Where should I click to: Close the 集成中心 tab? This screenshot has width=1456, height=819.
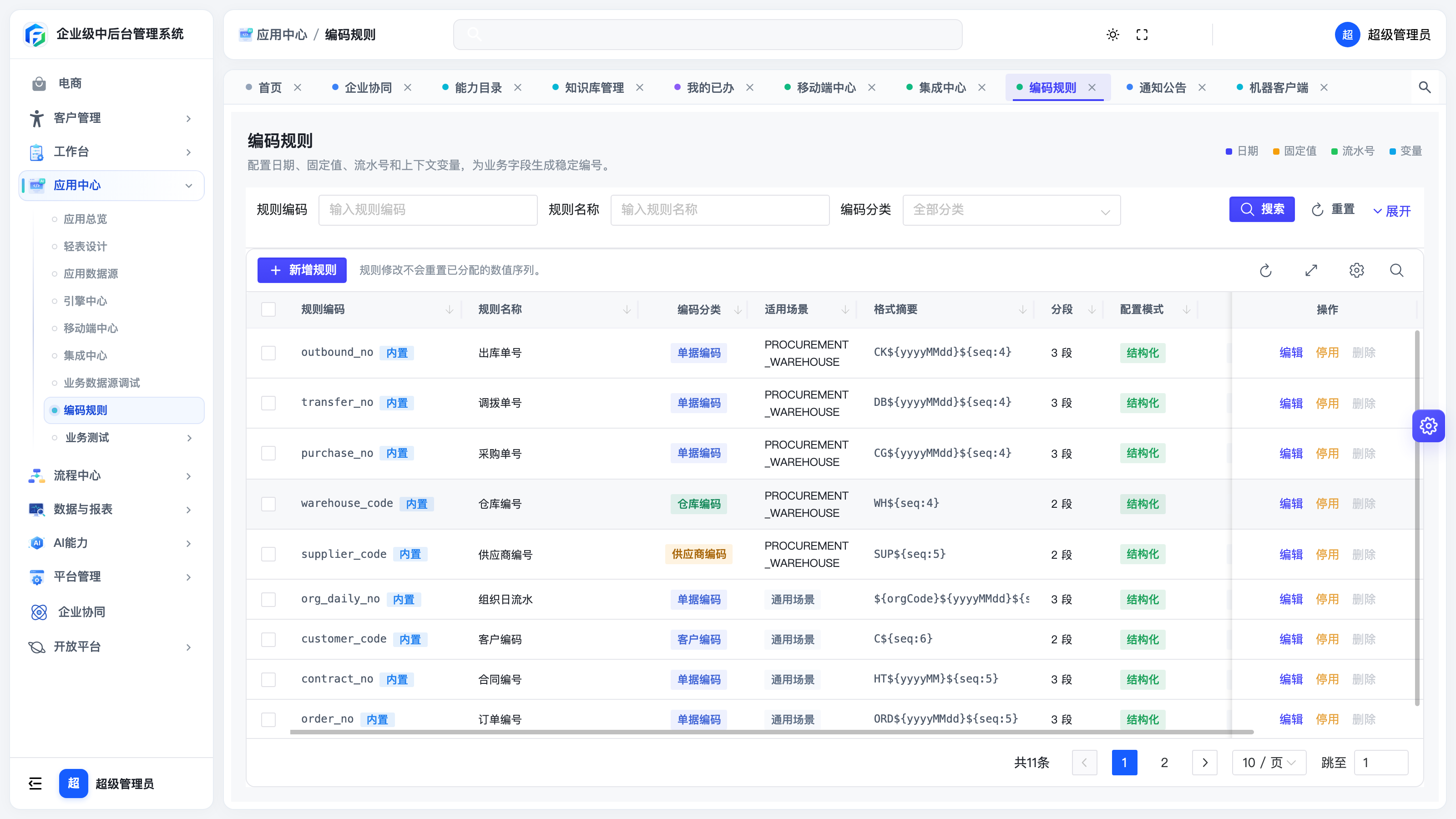(982, 88)
